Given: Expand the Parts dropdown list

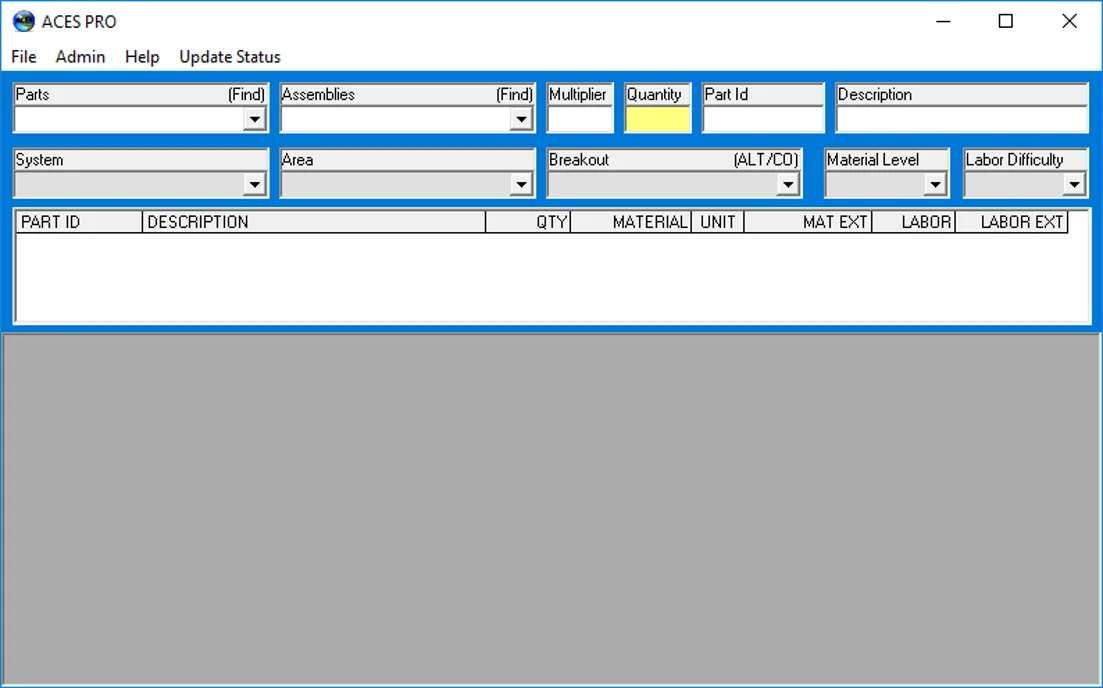Looking at the screenshot, I should [255, 120].
